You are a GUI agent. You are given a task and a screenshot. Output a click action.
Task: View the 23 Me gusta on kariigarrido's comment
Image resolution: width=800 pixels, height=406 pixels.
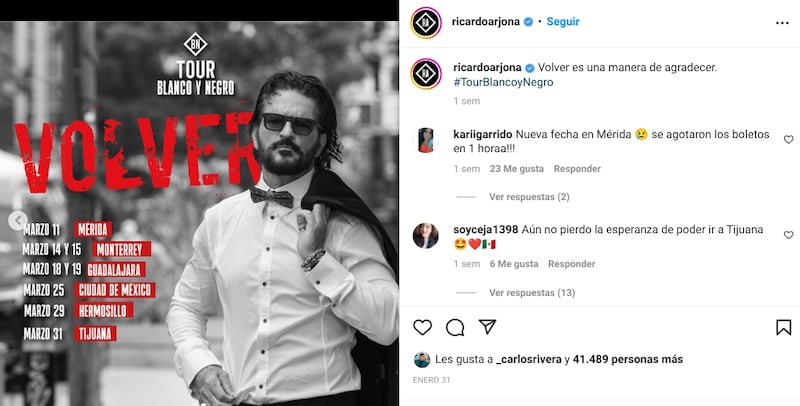516,169
